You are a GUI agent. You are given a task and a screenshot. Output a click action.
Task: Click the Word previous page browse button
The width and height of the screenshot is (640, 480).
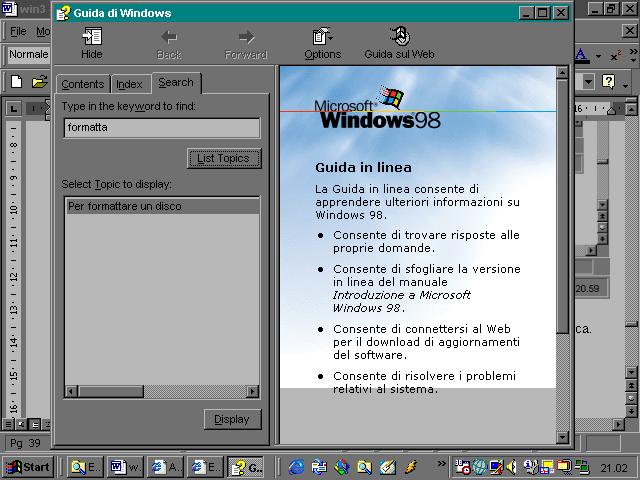pyautogui.click(x=631, y=386)
